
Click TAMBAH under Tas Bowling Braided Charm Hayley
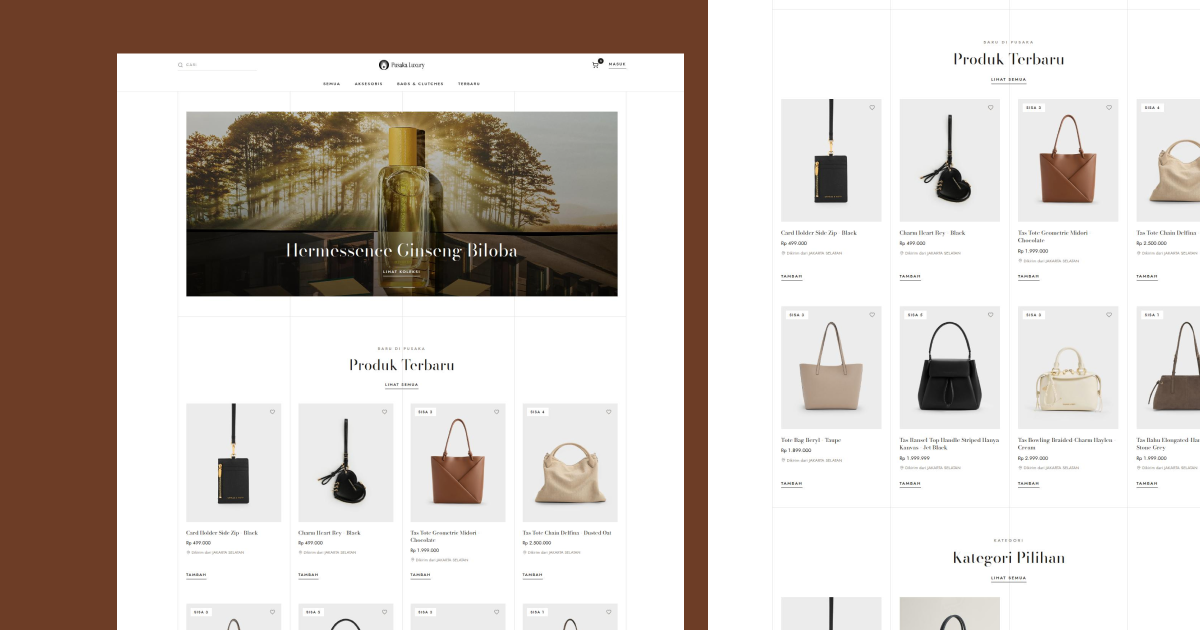1028,483
